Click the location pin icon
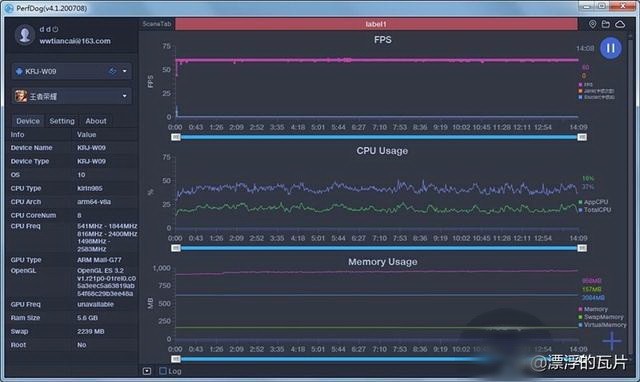 coord(592,24)
